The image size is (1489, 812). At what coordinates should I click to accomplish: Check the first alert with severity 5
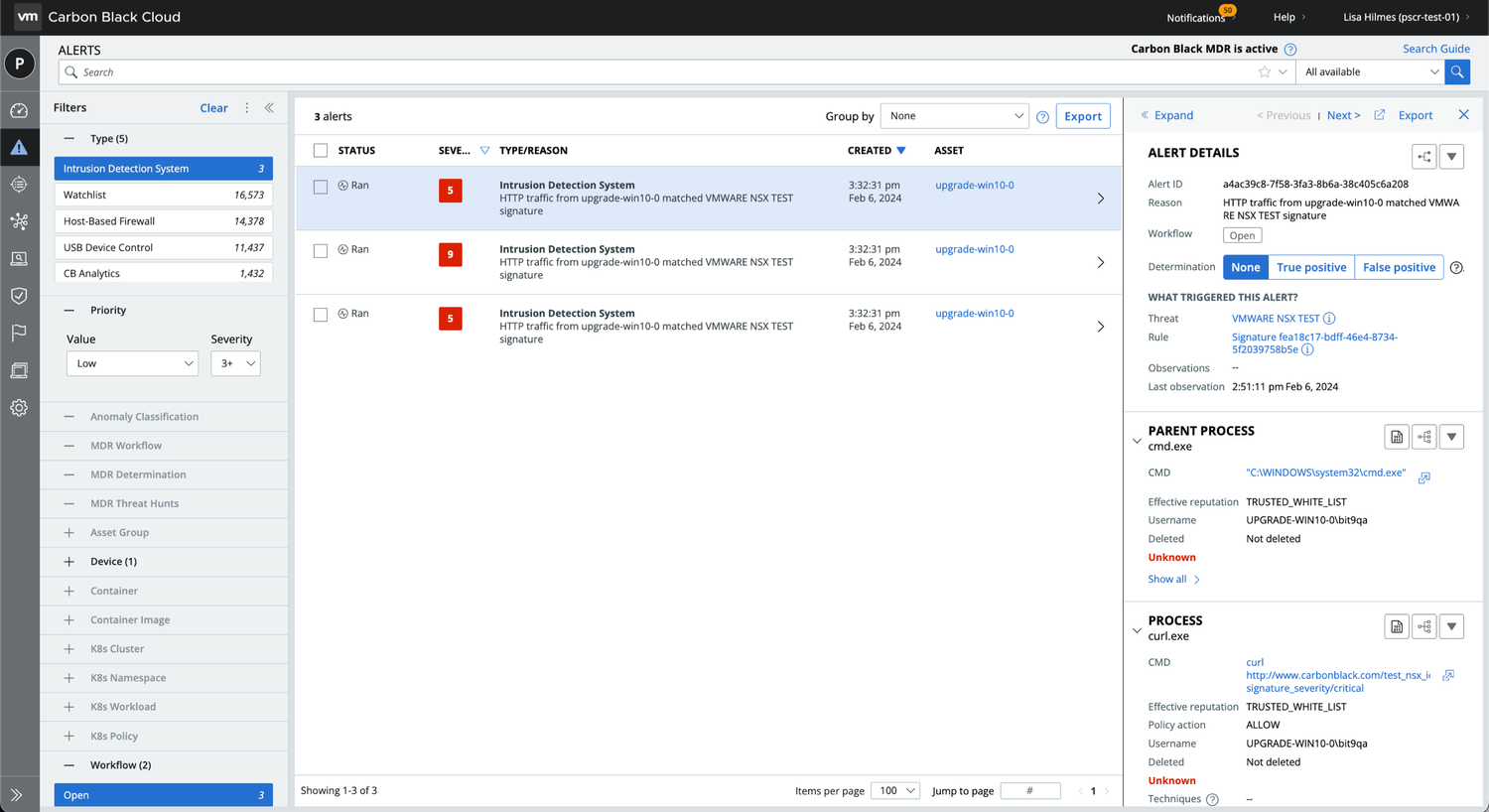pos(321,187)
